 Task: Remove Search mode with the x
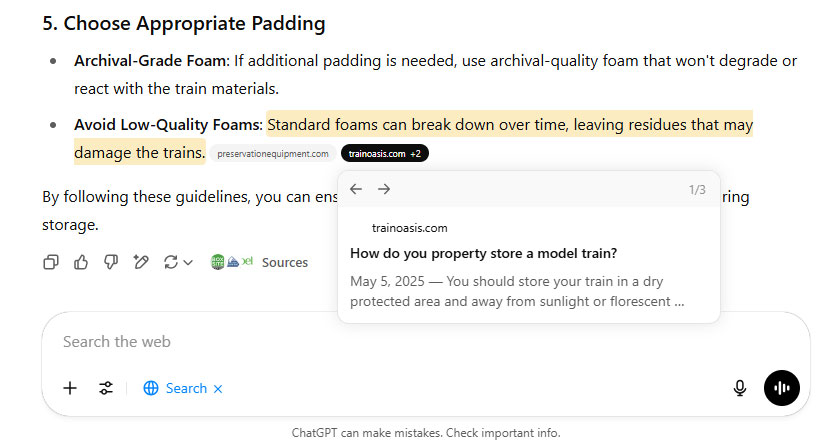pos(218,388)
